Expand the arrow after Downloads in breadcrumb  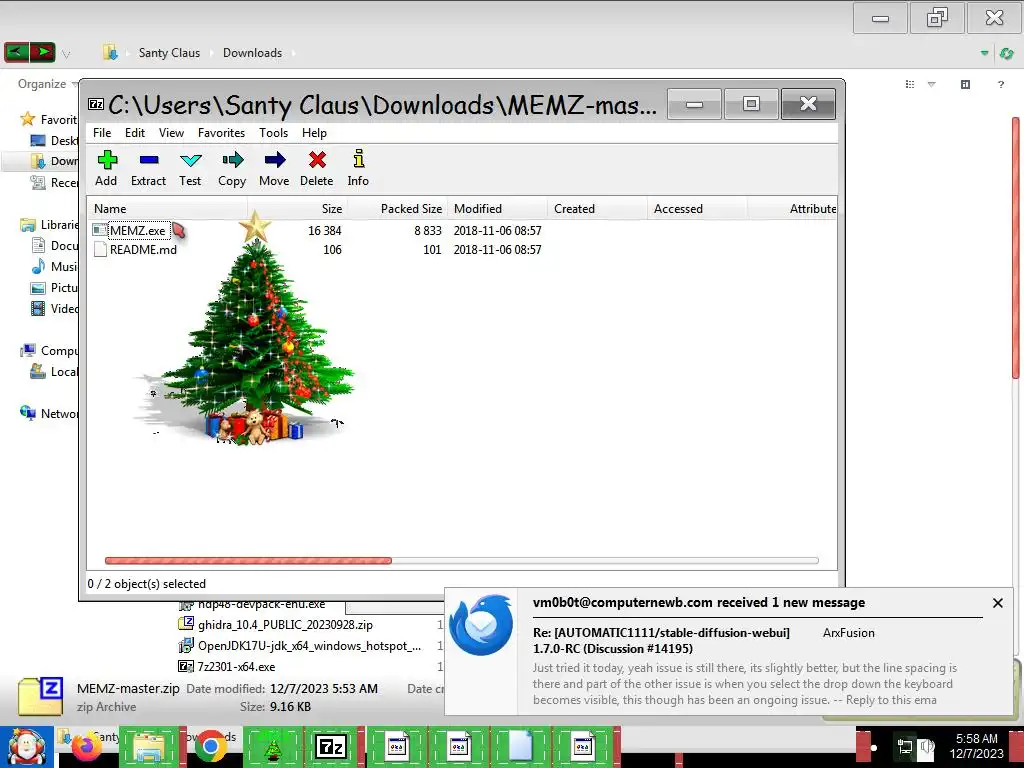[293, 53]
